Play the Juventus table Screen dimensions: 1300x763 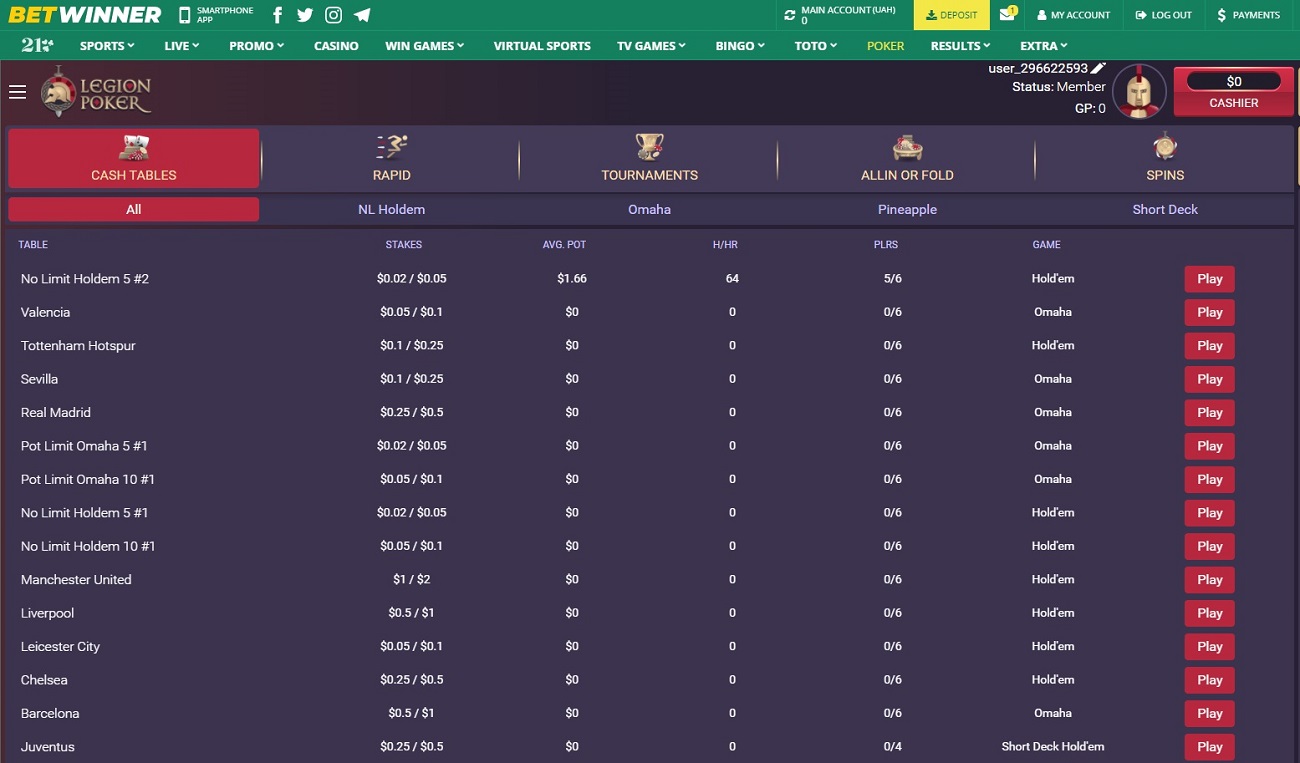pos(1210,747)
